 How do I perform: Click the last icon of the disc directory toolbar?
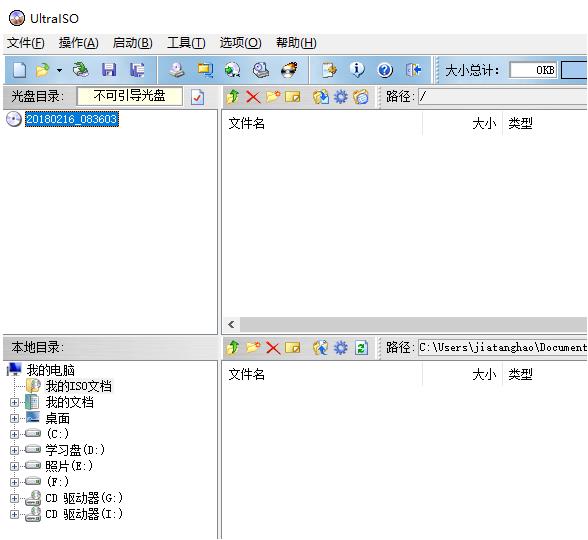click(360, 97)
